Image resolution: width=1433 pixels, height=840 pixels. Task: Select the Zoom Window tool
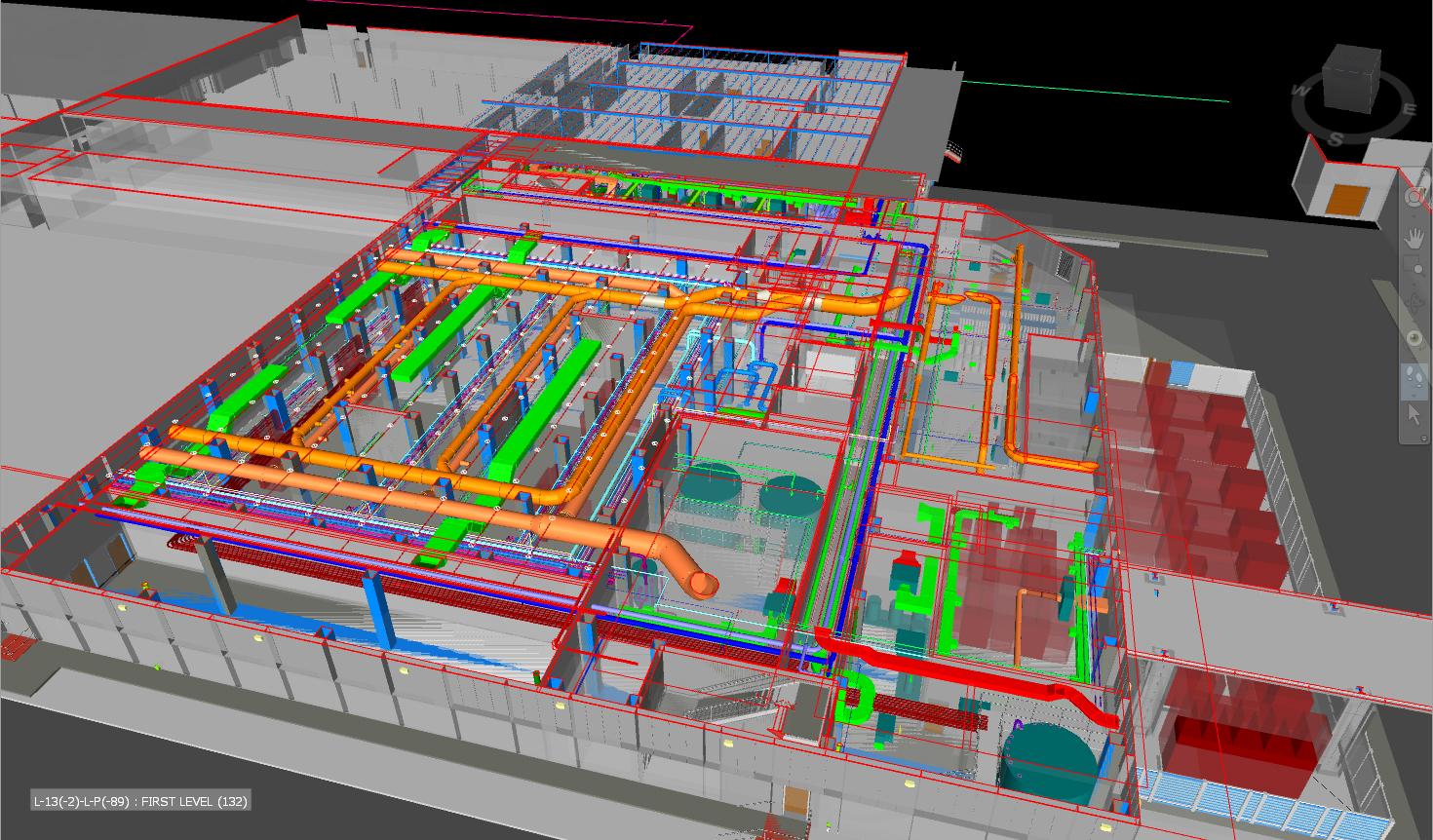(x=1414, y=269)
